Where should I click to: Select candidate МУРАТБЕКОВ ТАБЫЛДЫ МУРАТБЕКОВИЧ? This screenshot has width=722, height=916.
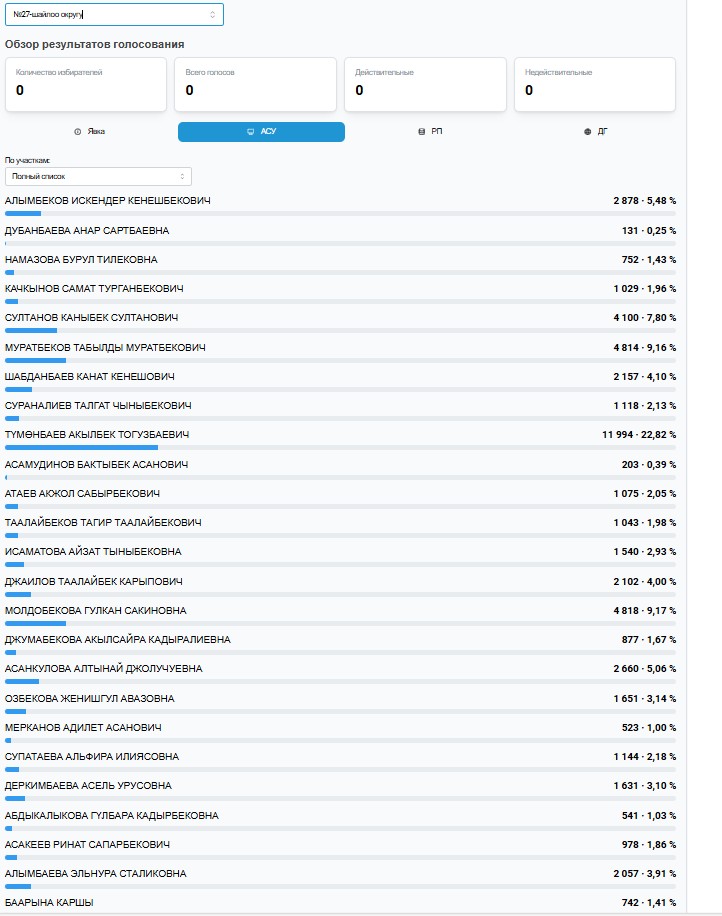(x=105, y=347)
